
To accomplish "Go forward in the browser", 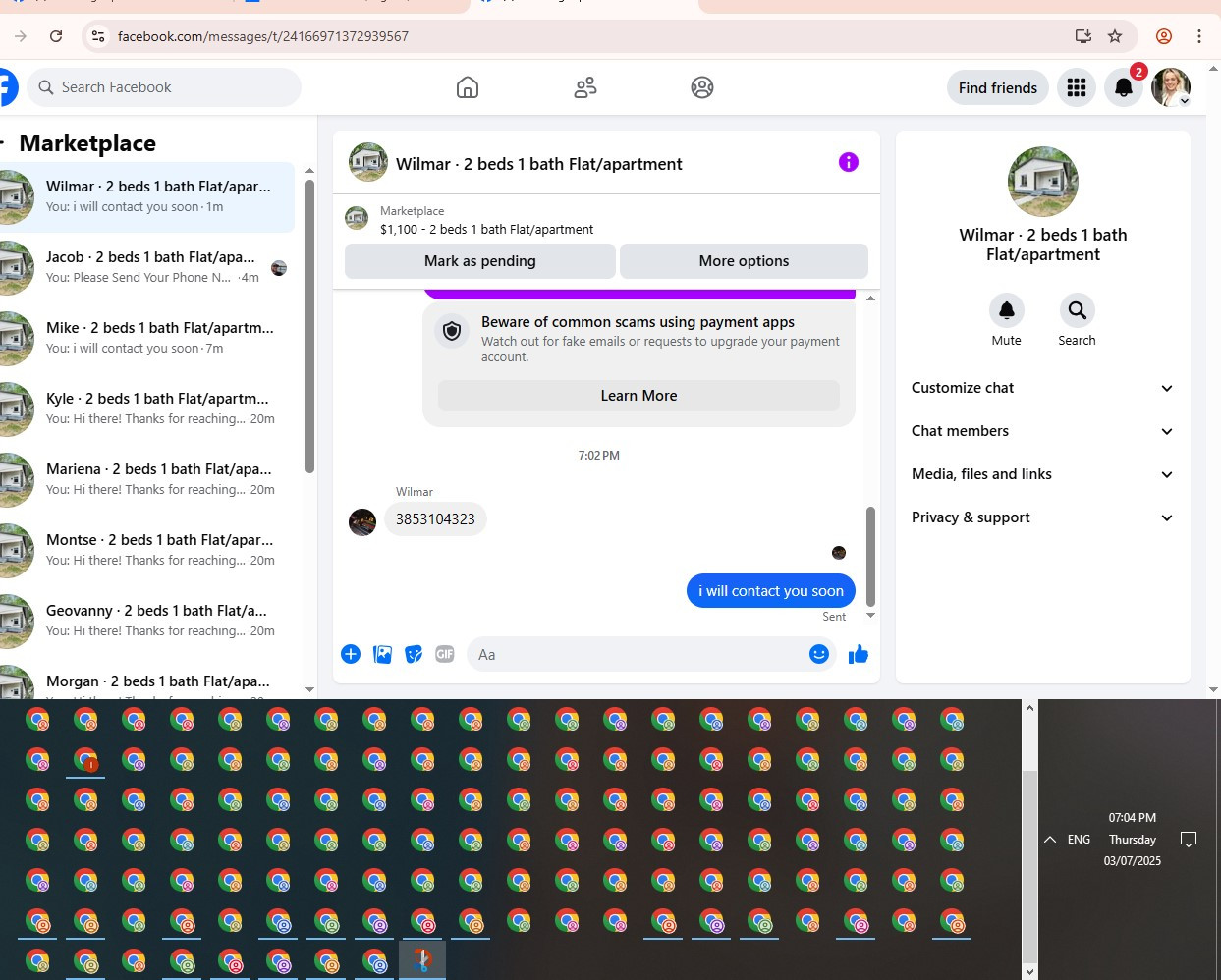I will tap(21, 36).
